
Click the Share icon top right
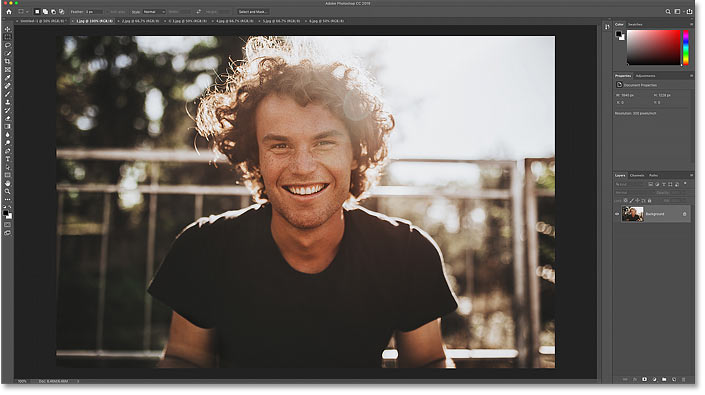[x=689, y=12]
